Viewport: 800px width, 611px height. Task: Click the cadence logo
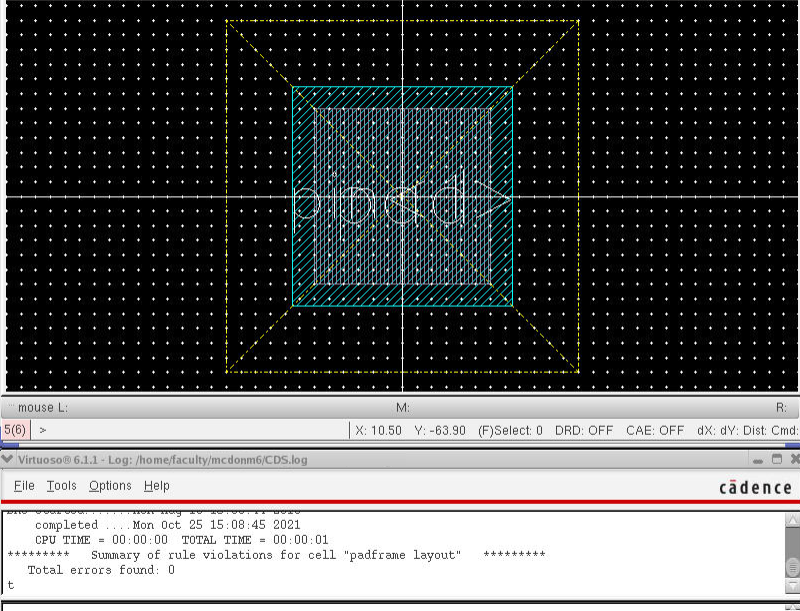point(756,488)
